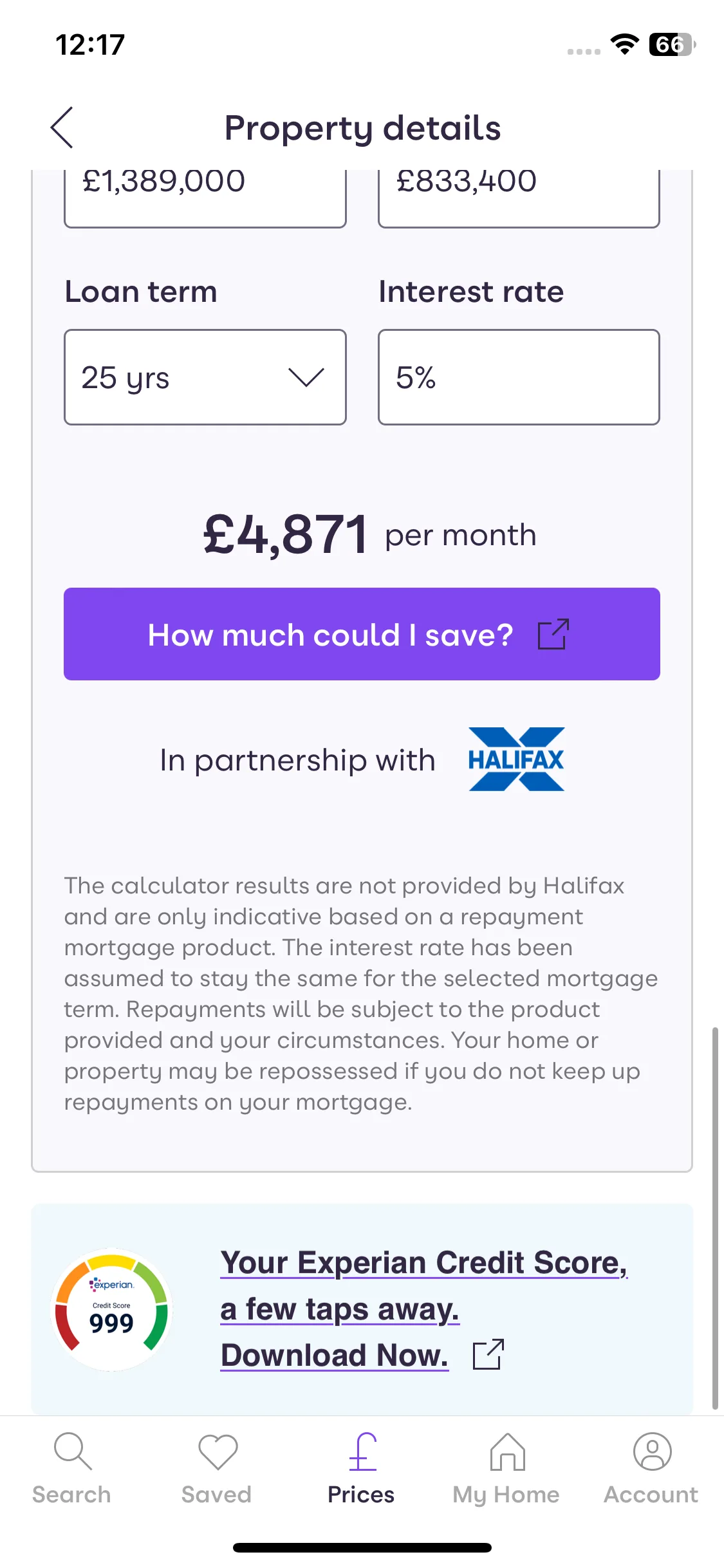The height and width of the screenshot is (1568, 724).
Task: Click the Halifax logo
Action: [516, 760]
